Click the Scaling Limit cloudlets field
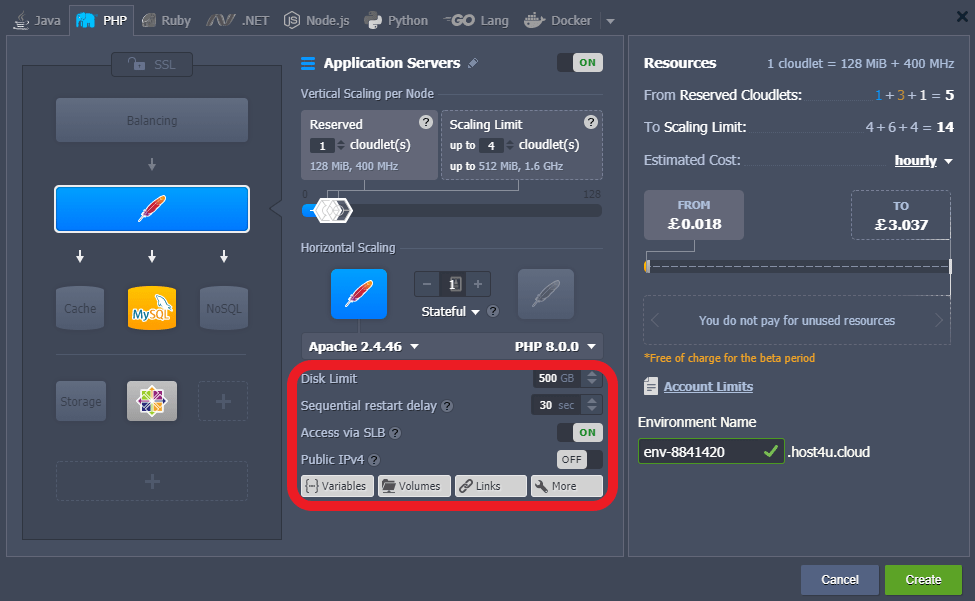975x601 pixels. (491, 145)
